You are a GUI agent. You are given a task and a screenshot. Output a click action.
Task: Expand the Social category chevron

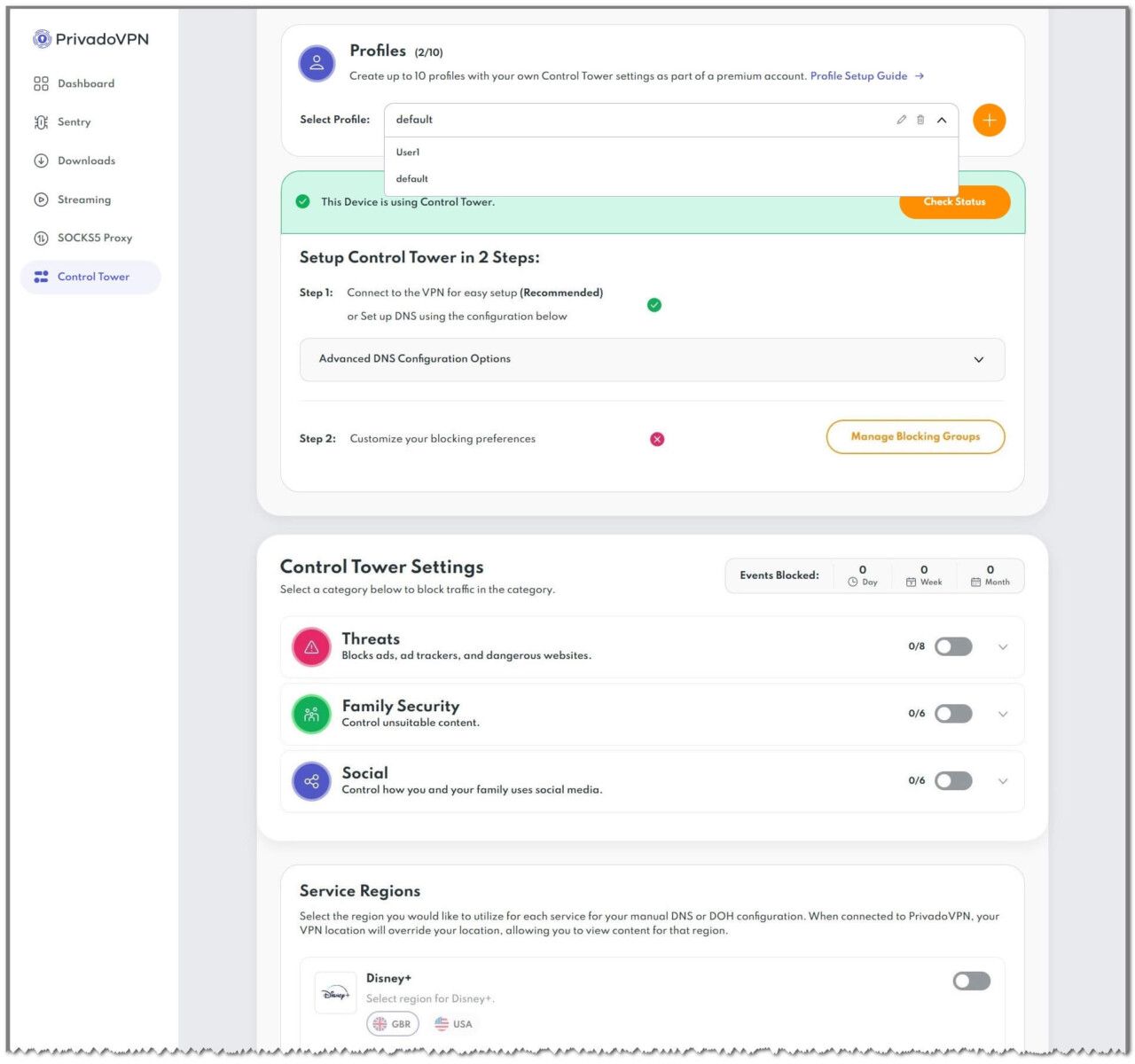[x=1003, y=781]
